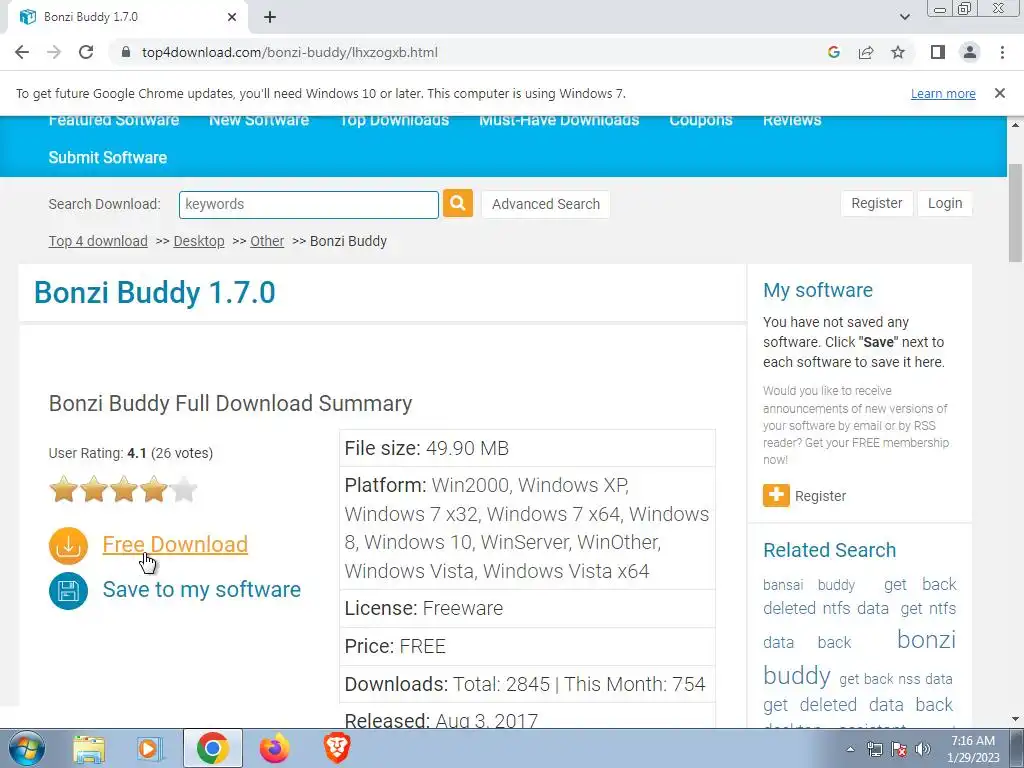Image resolution: width=1024 pixels, height=768 pixels.
Task: Open the Reviews menu item
Action: pos(792,121)
